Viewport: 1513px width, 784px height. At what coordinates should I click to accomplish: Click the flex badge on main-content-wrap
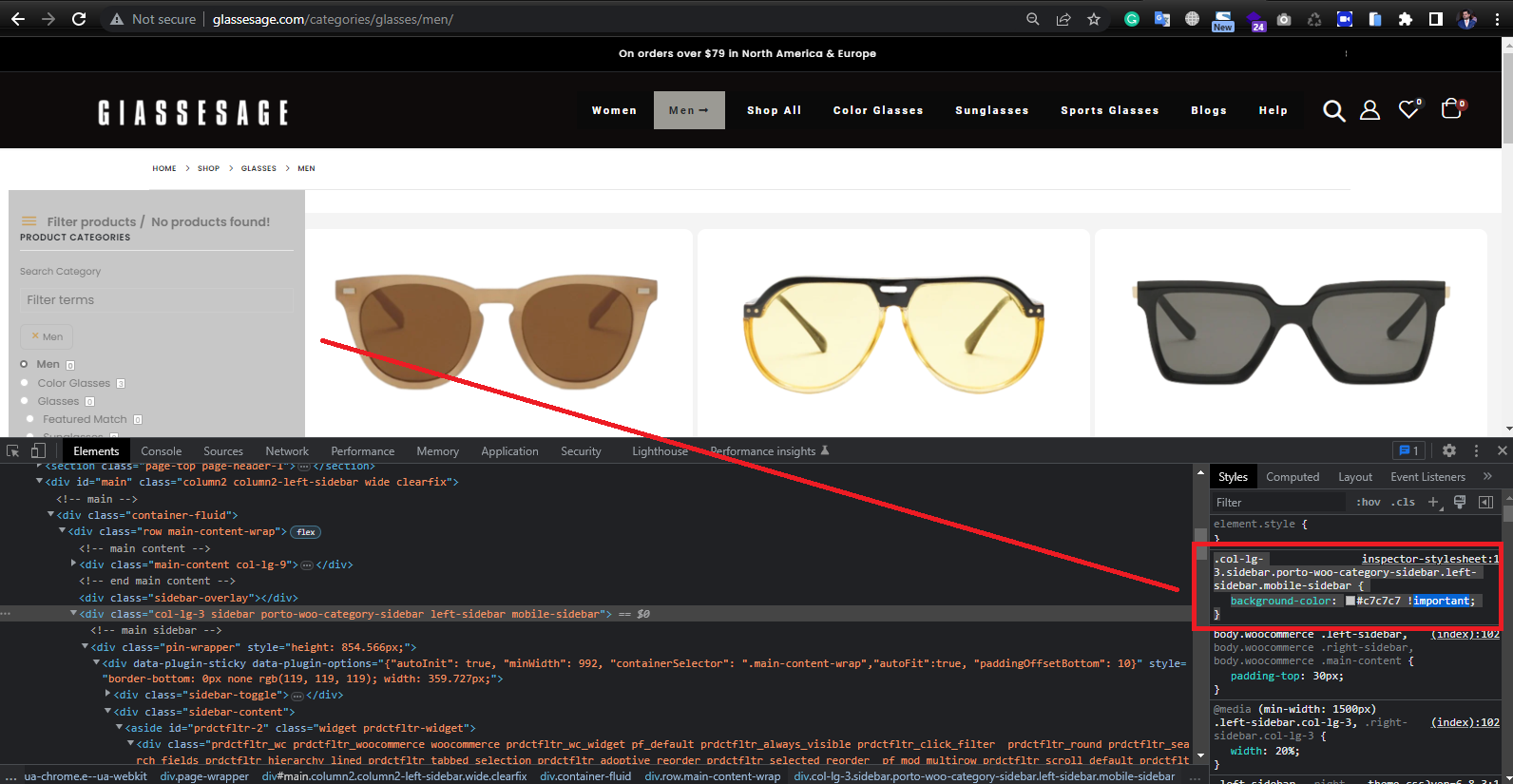click(x=305, y=532)
